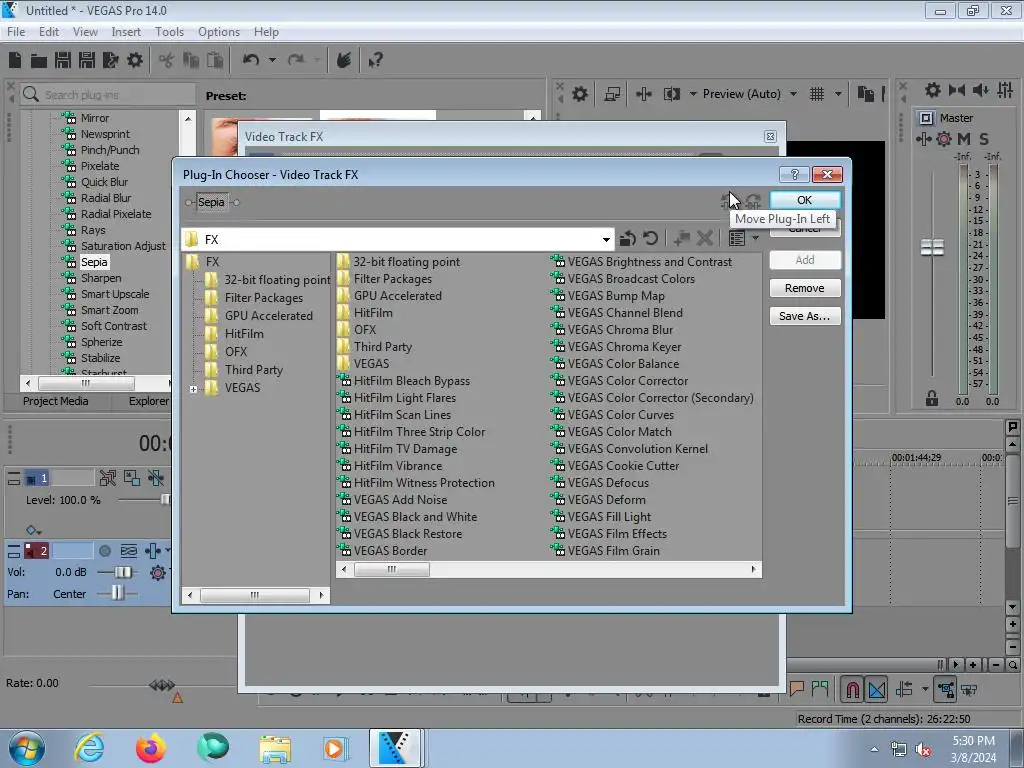Toggle Arm for Record on audio track 2
Screen dimensions: 1024x768
[104, 551]
